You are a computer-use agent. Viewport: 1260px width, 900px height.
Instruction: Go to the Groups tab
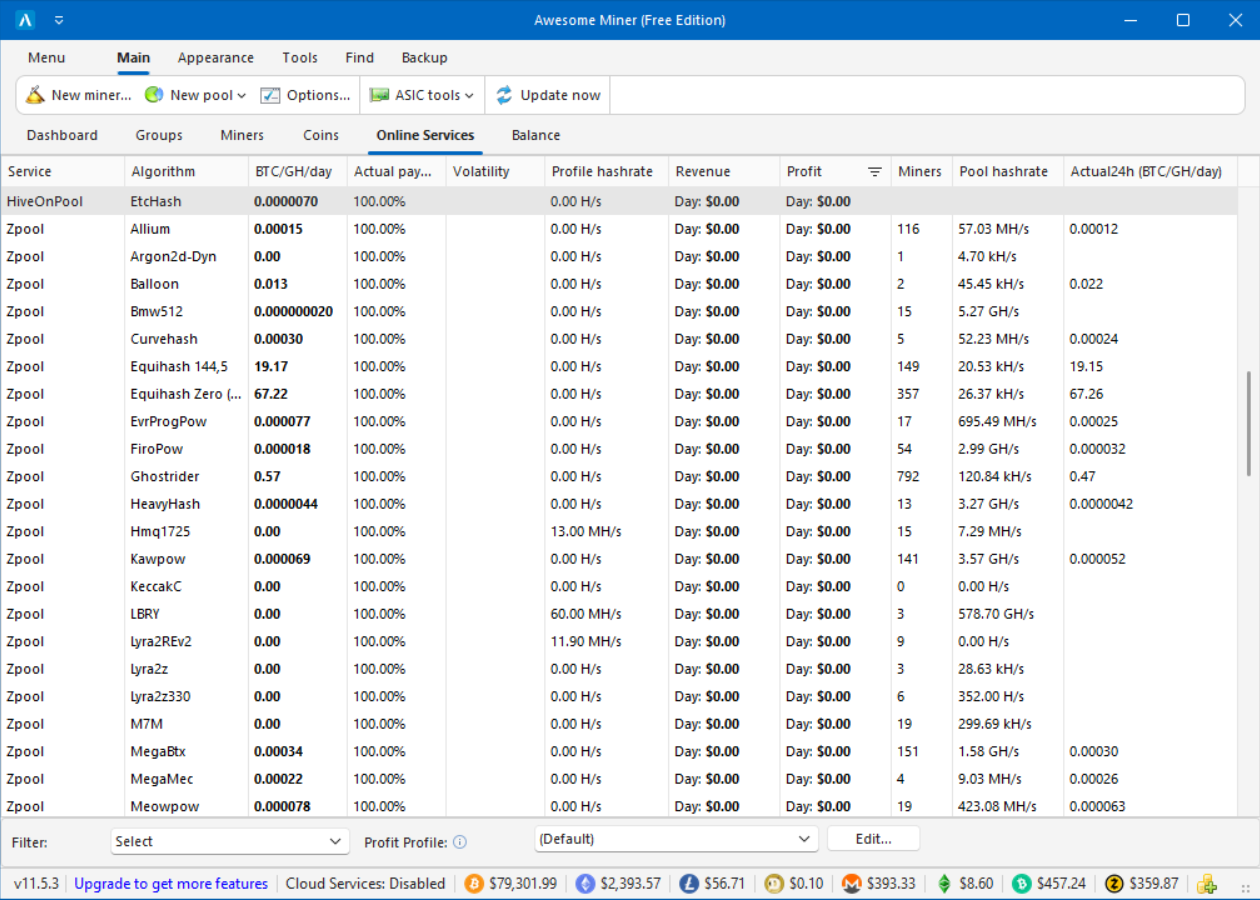click(x=159, y=135)
